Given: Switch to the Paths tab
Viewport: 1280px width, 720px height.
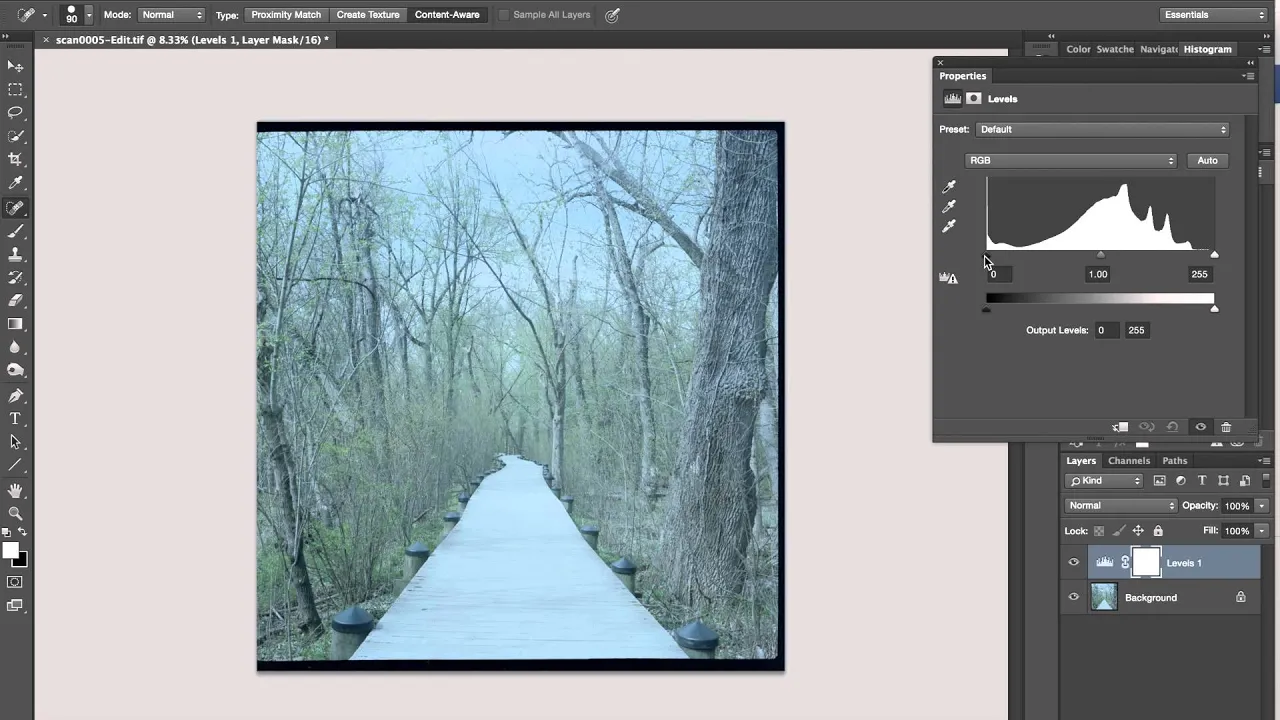Looking at the screenshot, I should [1175, 461].
